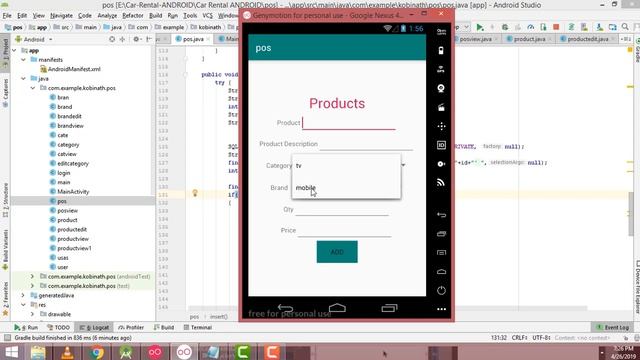Click the Qty input field
This screenshot has height=360, width=640.
tap(342, 209)
